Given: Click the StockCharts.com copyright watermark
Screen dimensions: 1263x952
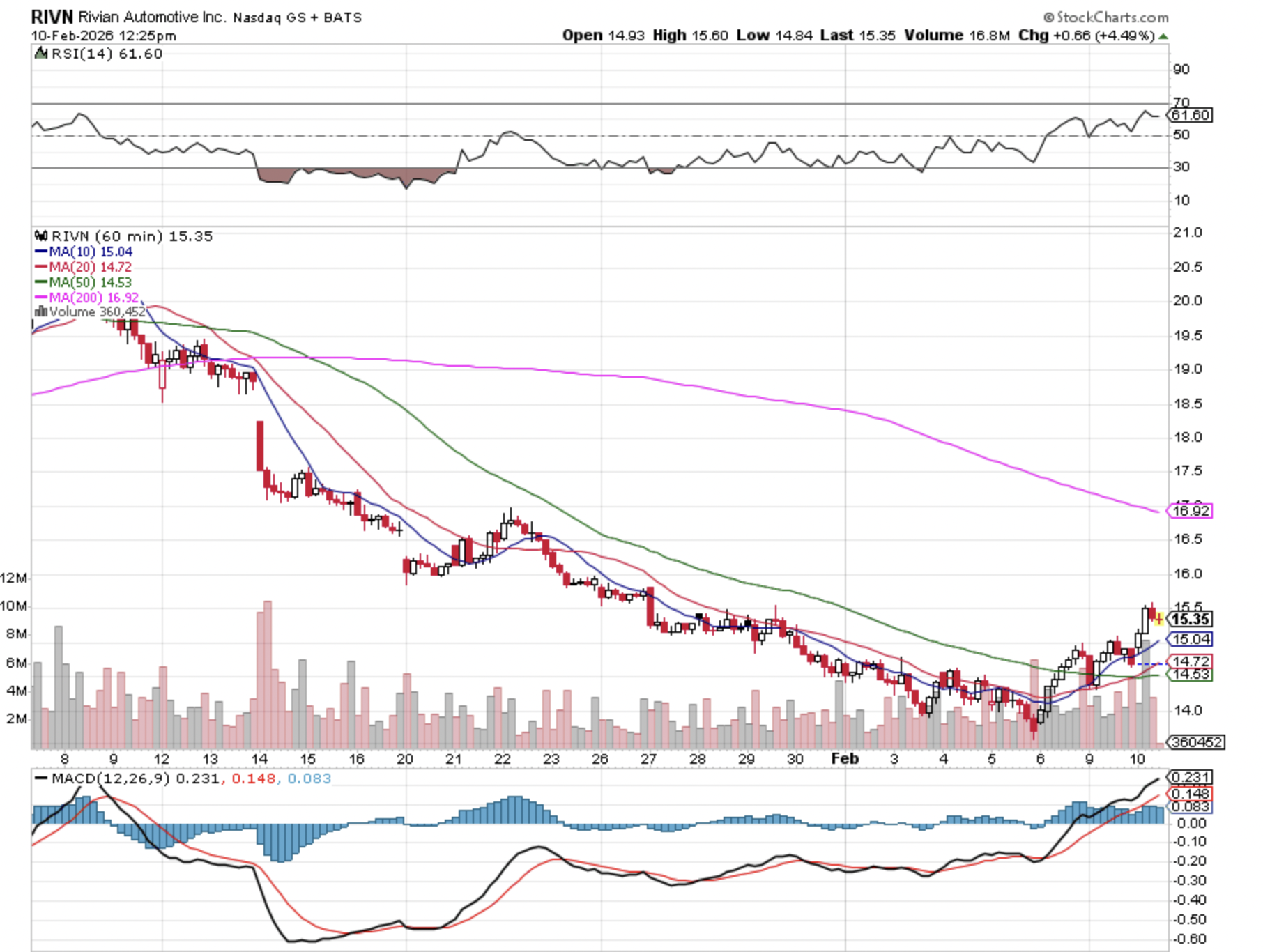Looking at the screenshot, I should (x=1105, y=17).
